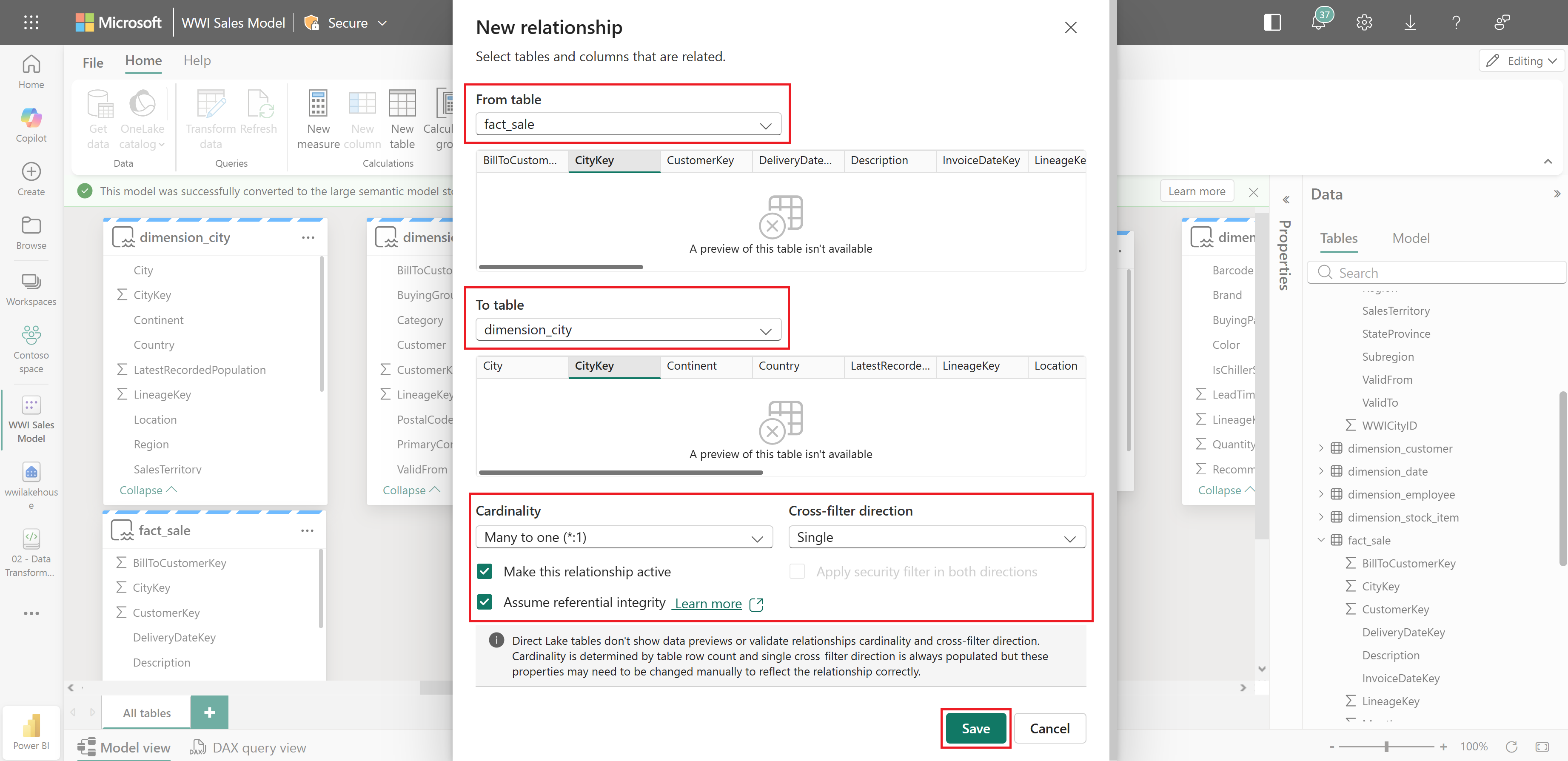This screenshot has height=761, width=1568.
Task: Select the Home ribbon tab
Action: pyautogui.click(x=144, y=61)
